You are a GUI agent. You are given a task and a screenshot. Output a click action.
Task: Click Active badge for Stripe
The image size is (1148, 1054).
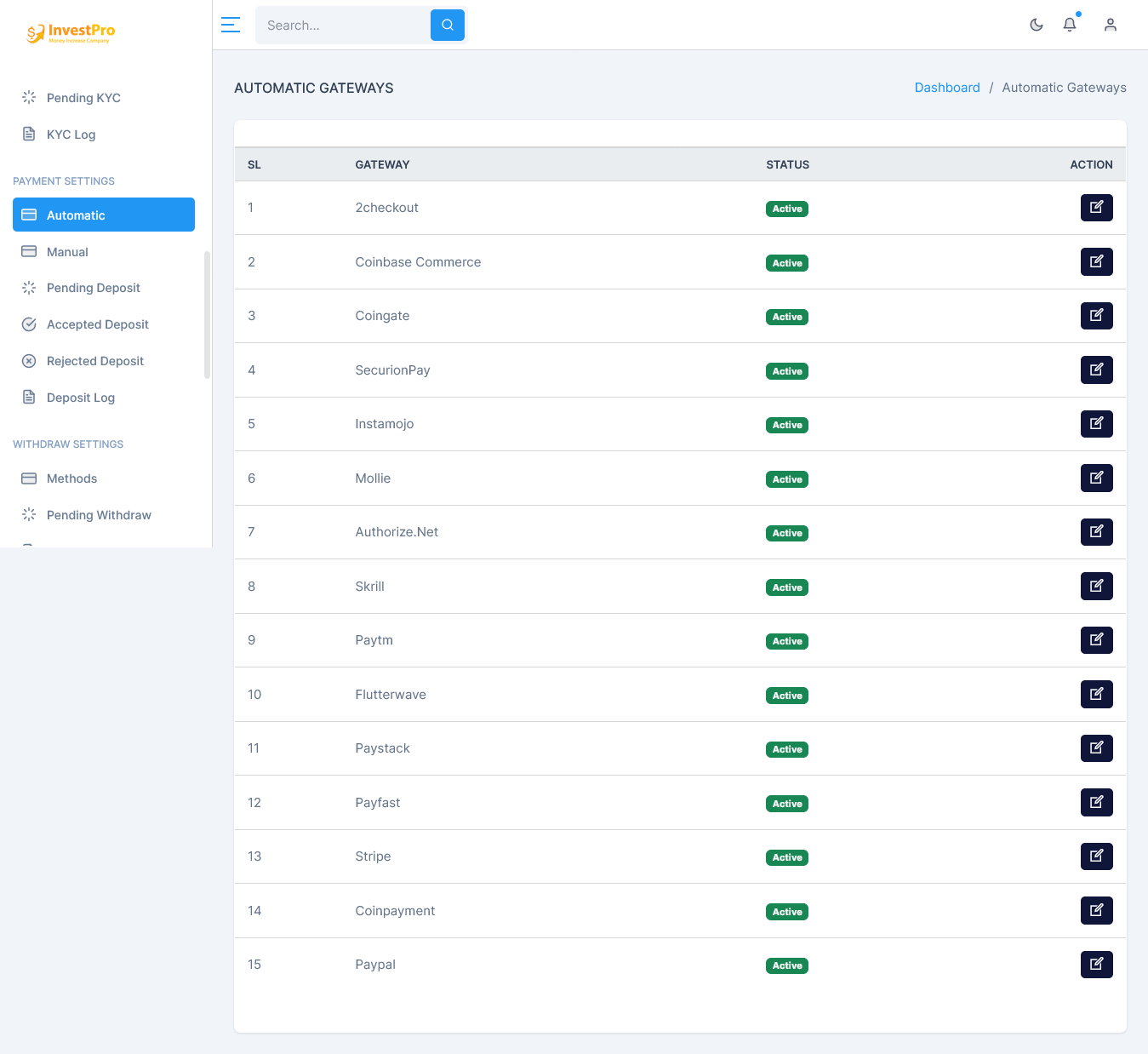(787, 857)
